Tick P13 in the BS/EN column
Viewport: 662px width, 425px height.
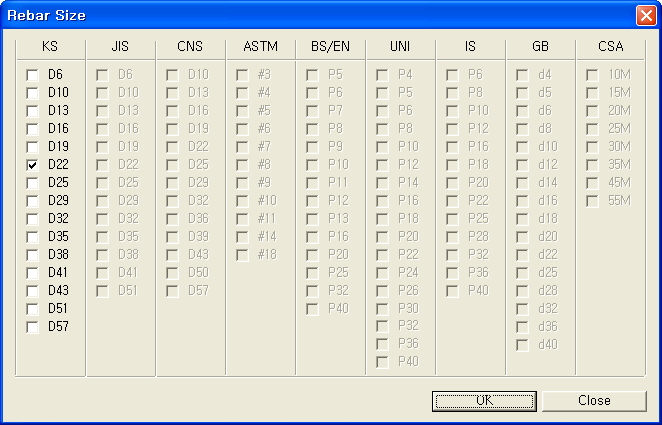tap(312, 219)
